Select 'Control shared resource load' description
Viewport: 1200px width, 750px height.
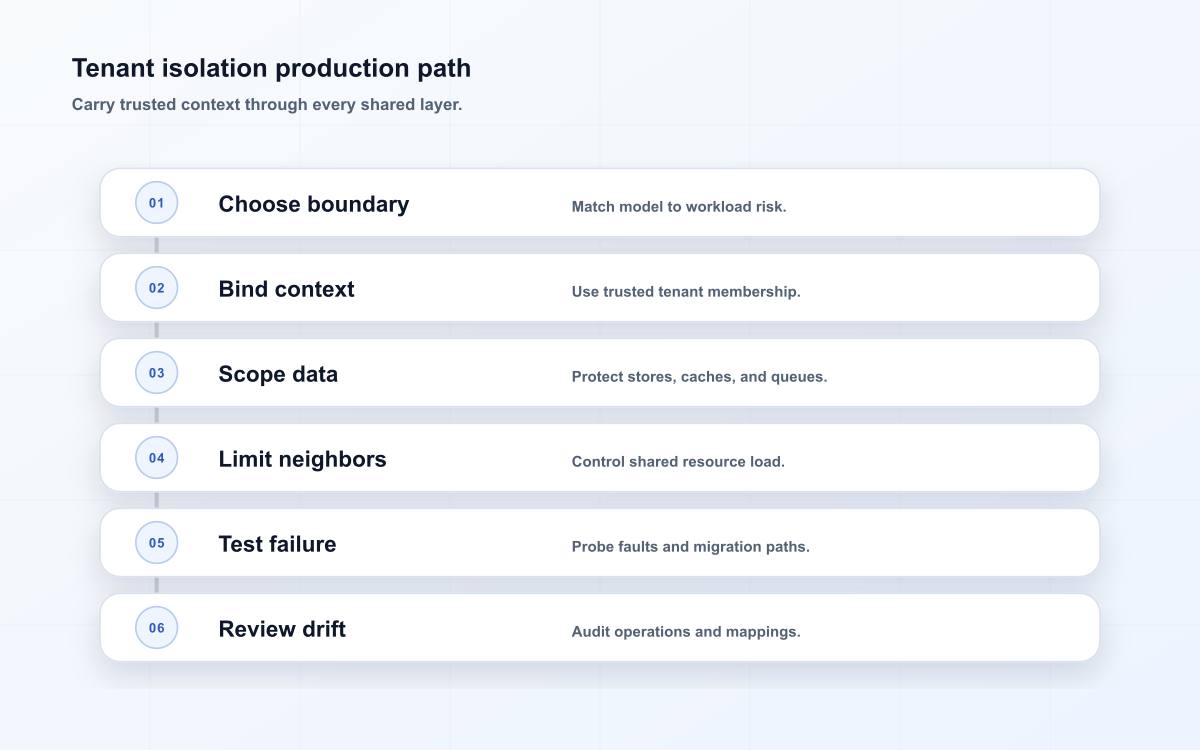(678, 462)
